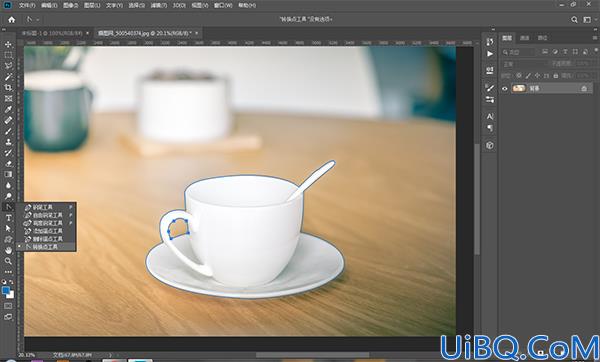Go to the Home screen
Screen dimensions: 600x362
pos(12,20)
